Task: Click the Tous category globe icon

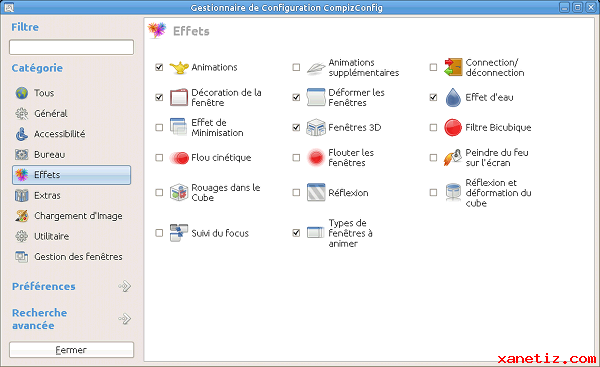Action: pyautogui.click(x=22, y=93)
